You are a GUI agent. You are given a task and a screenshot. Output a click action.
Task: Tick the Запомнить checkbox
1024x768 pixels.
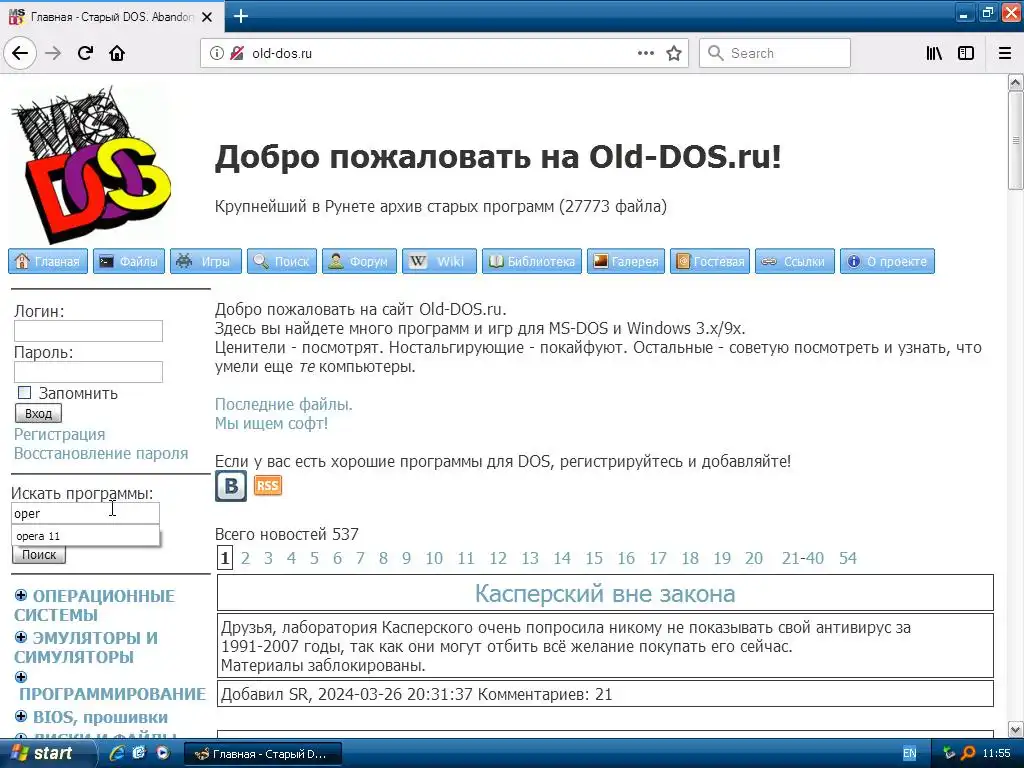click(x=25, y=392)
